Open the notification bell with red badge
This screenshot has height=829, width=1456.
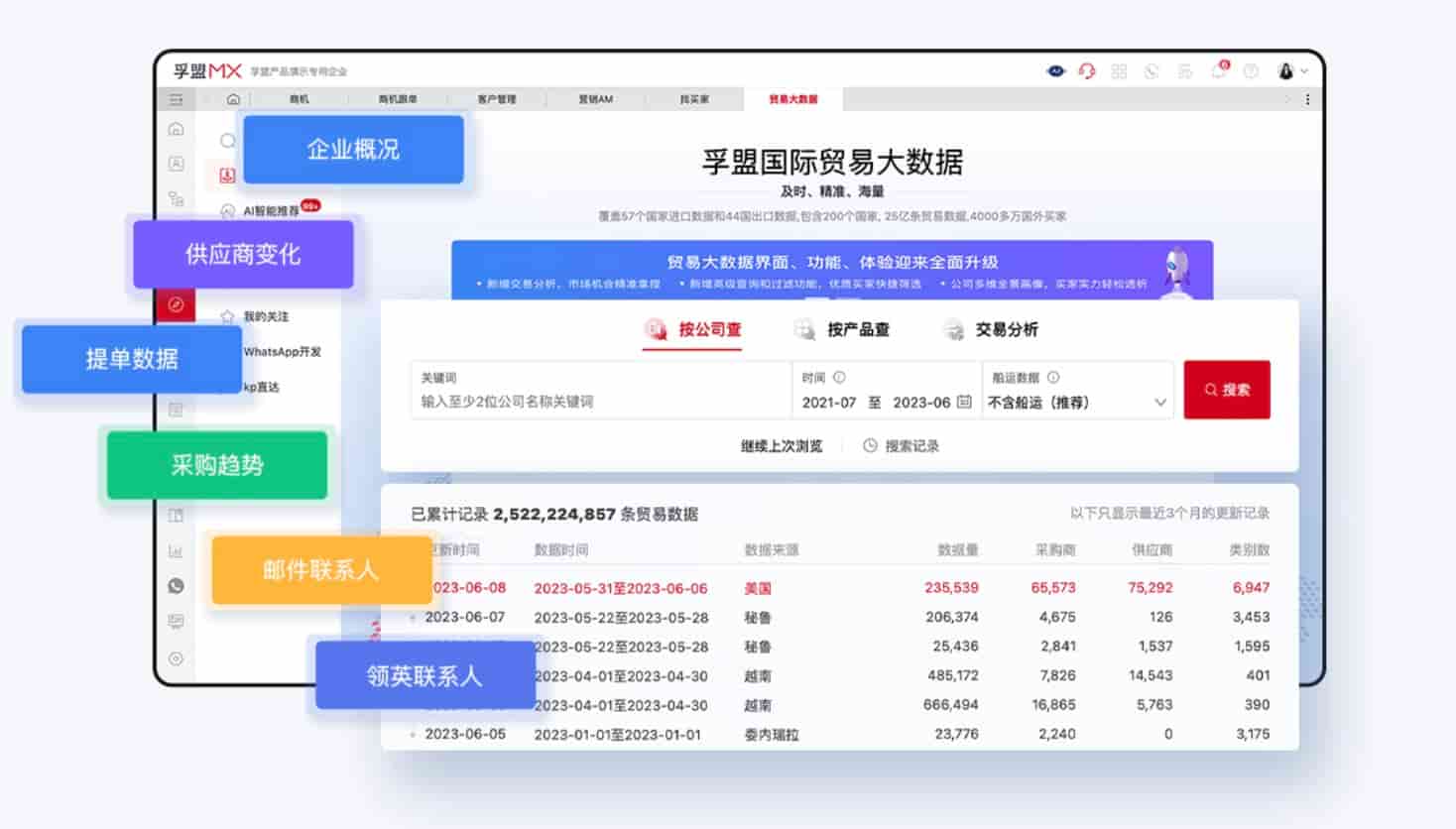tap(1219, 71)
